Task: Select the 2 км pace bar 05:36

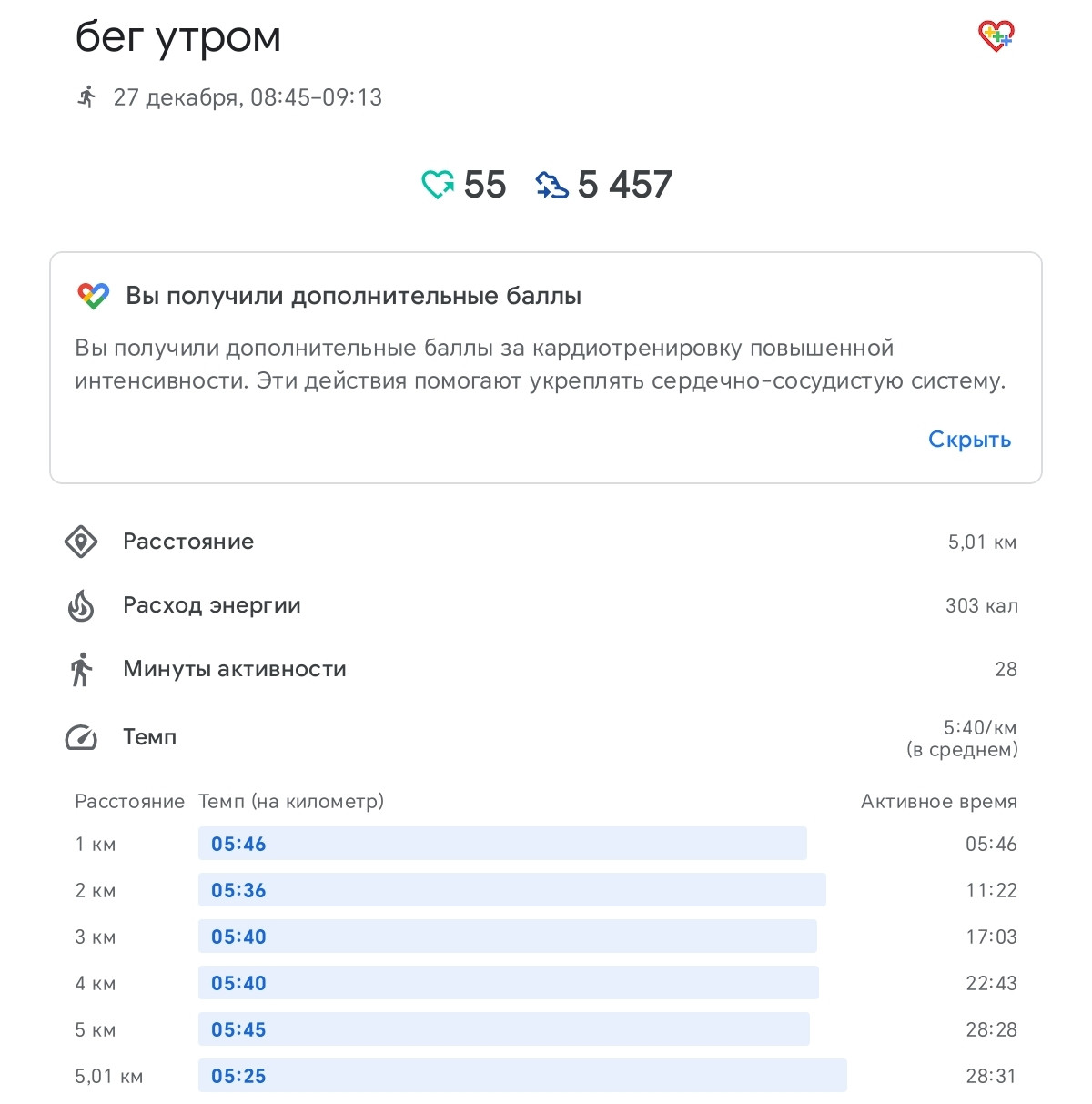Action: pos(512,890)
